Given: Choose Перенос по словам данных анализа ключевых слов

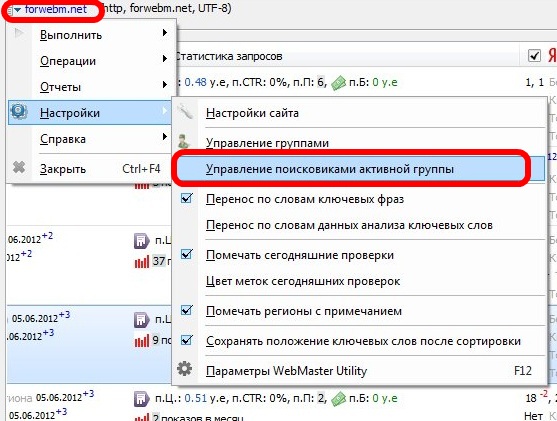Looking at the screenshot, I should (x=349, y=225).
